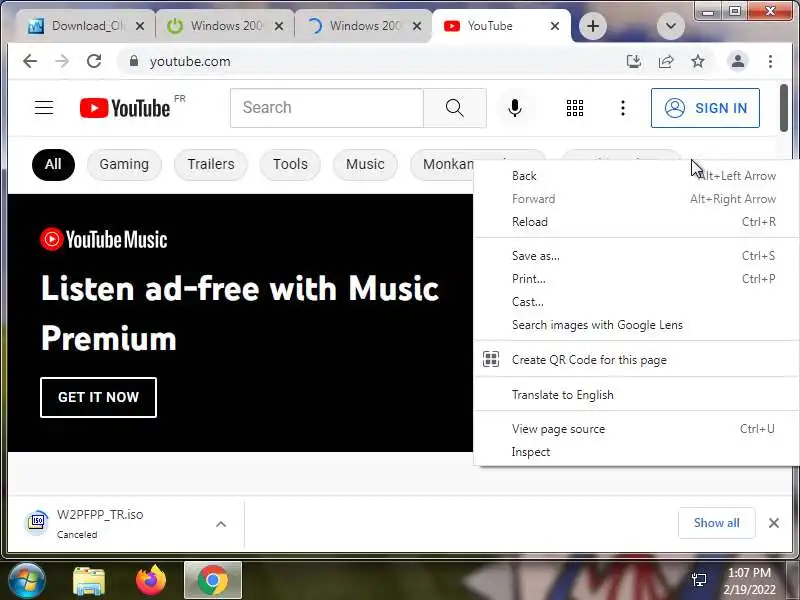Click the install app icon in address bar

coord(634,62)
